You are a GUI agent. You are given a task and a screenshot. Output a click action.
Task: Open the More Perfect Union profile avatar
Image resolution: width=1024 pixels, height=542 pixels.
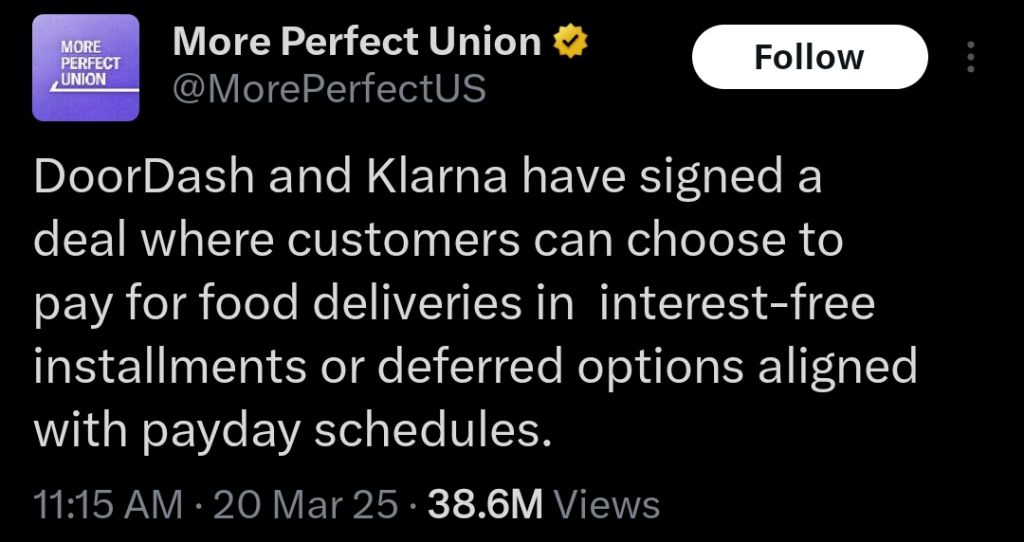[x=85, y=68]
